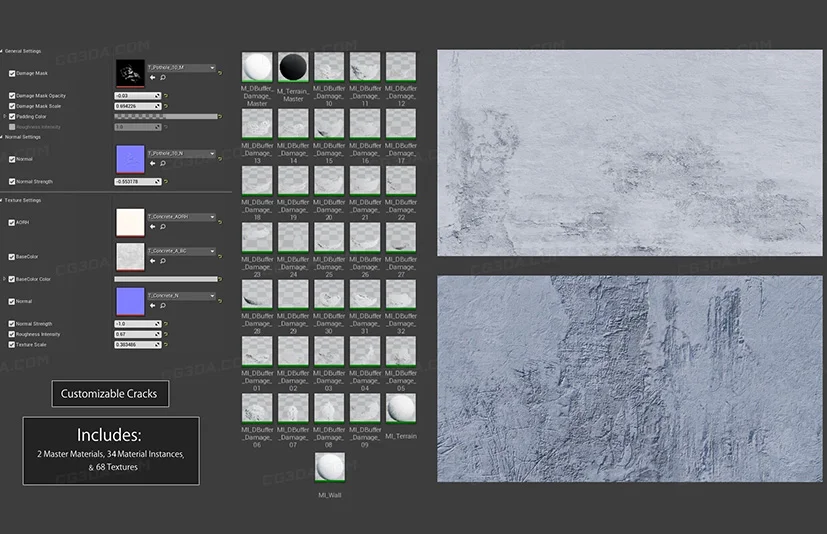Open the T_Pothole_10_N texture dropdown
Screen dimensions: 827x534
(181, 154)
